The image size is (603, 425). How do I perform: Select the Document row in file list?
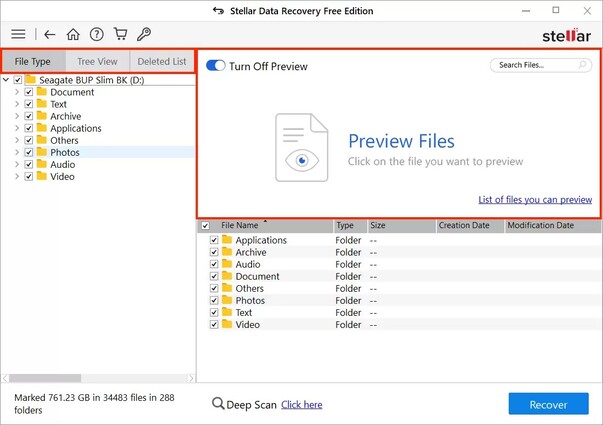click(399, 276)
